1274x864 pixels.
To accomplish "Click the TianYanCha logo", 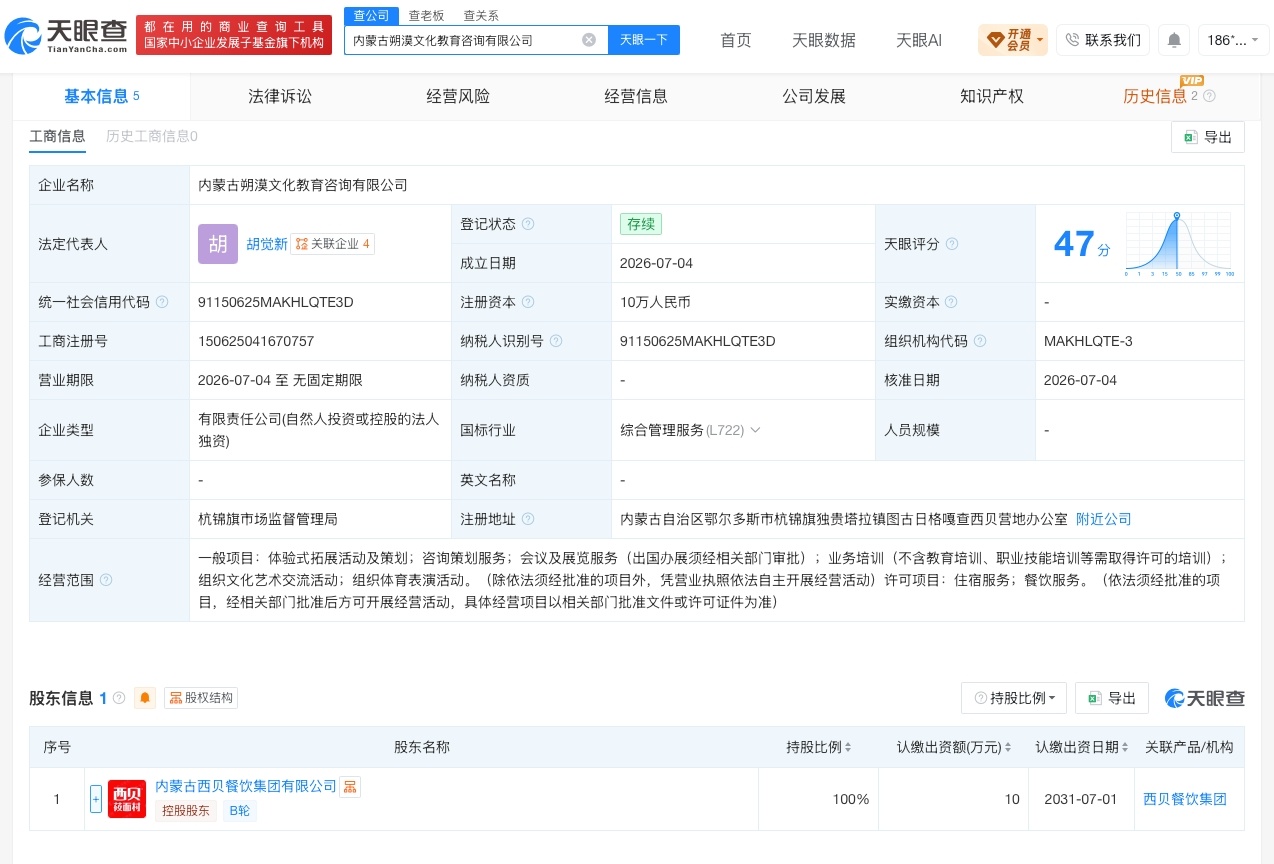I will pyautogui.click(x=66, y=35).
